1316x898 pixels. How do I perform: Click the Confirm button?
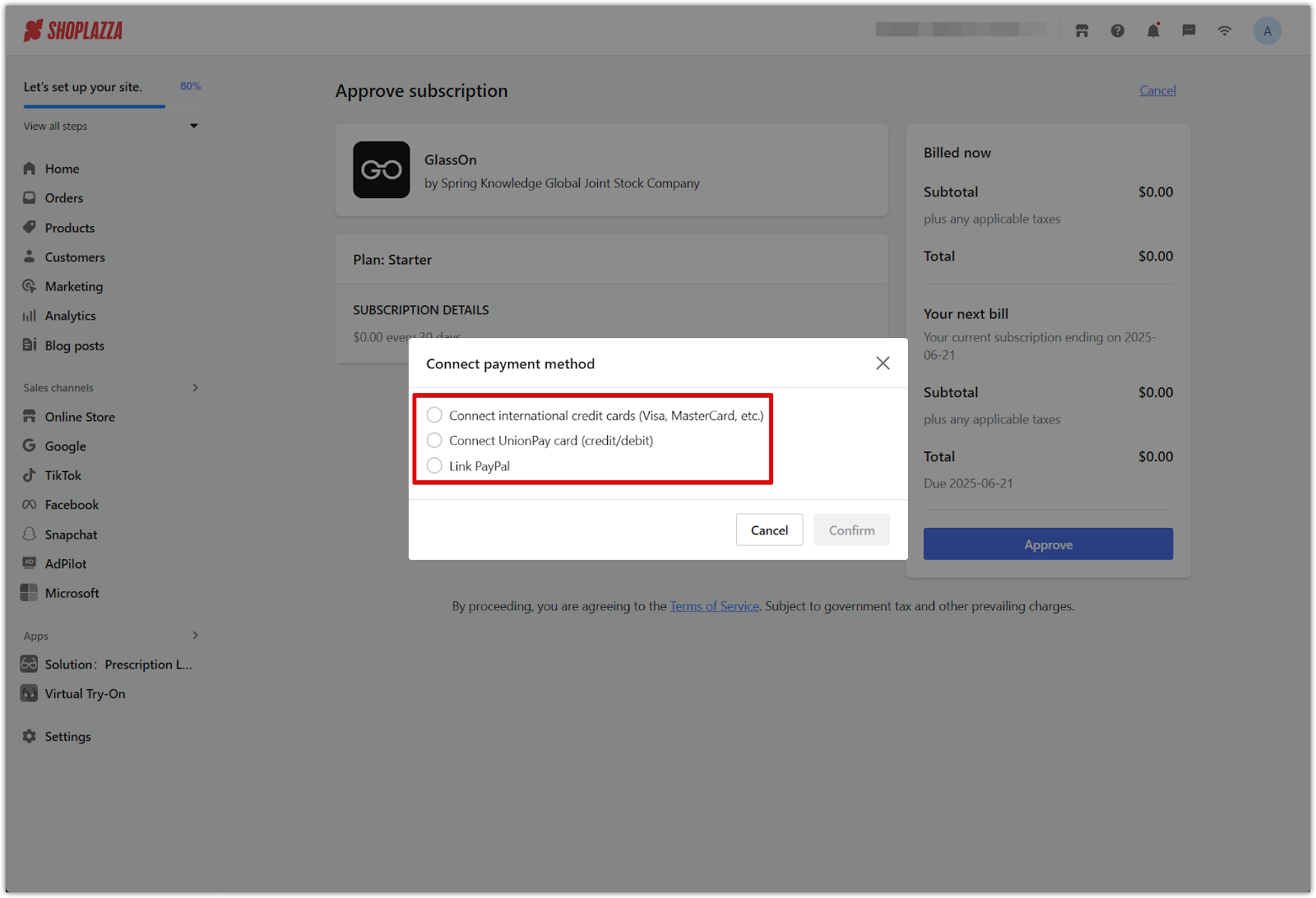coord(851,530)
